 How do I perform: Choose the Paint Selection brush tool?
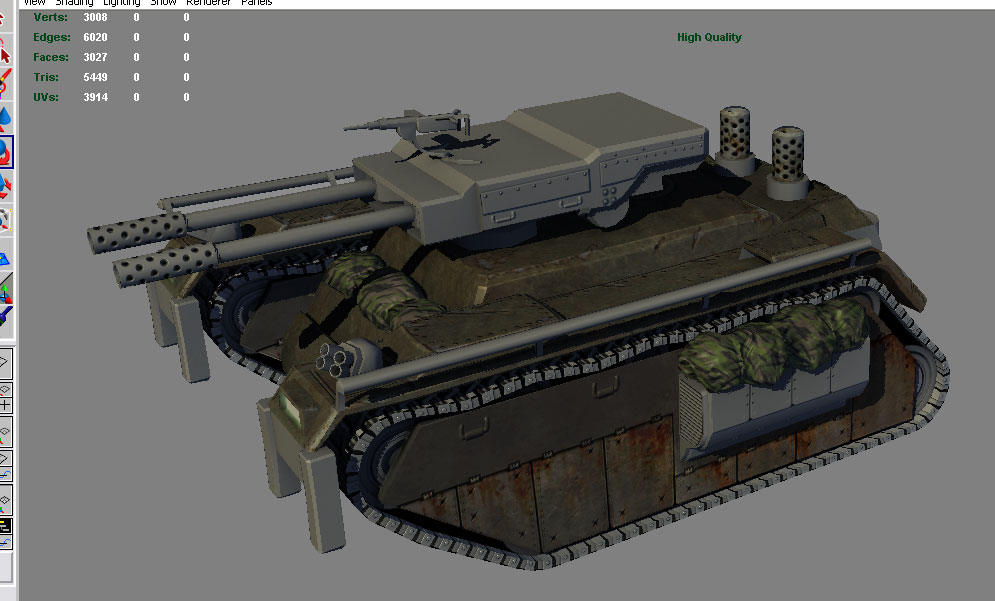(x=4, y=84)
